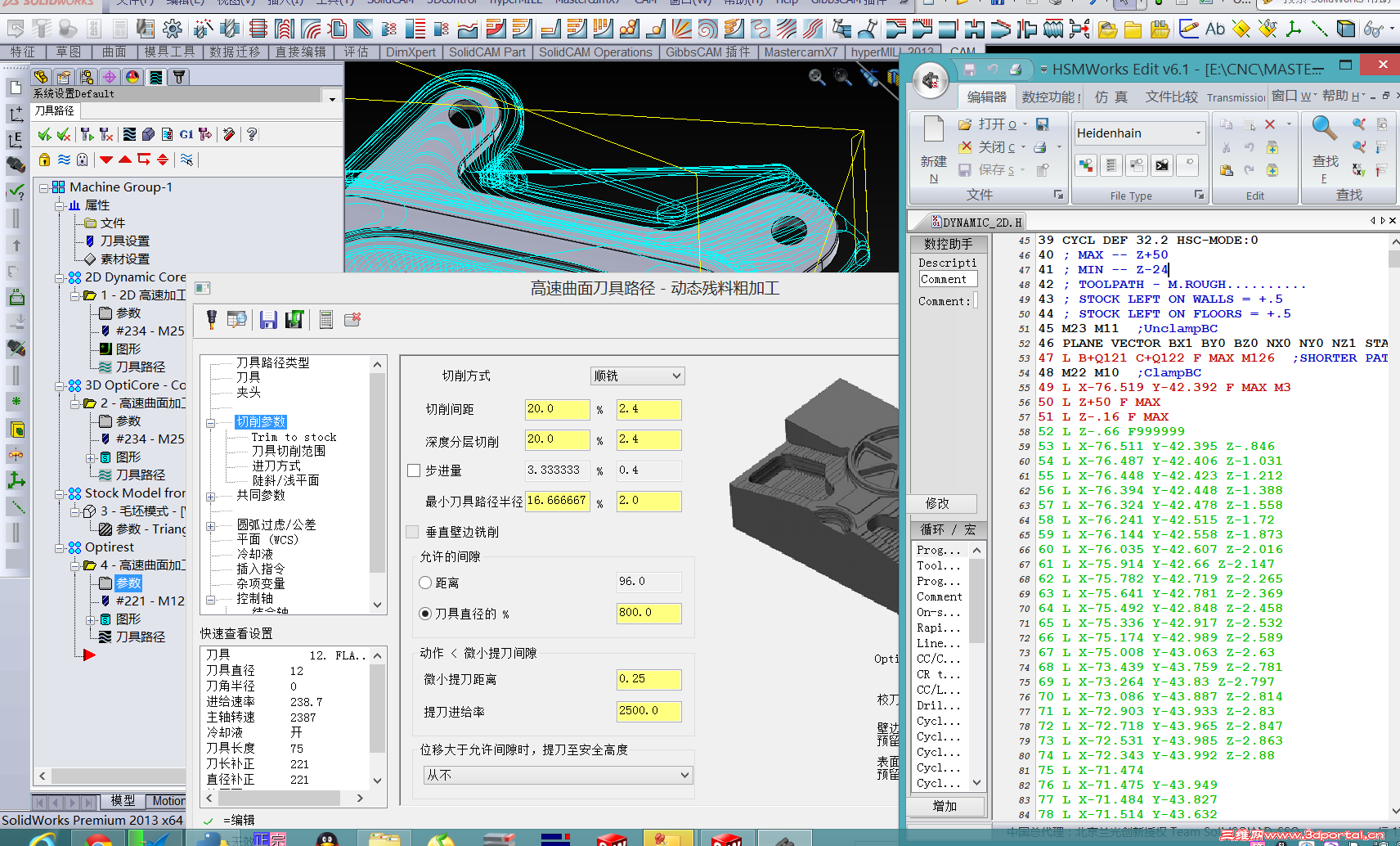Click the save-as disk icon beside Open in HSMWorks
This screenshot has height=846, width=1400.
point(1042,124)
